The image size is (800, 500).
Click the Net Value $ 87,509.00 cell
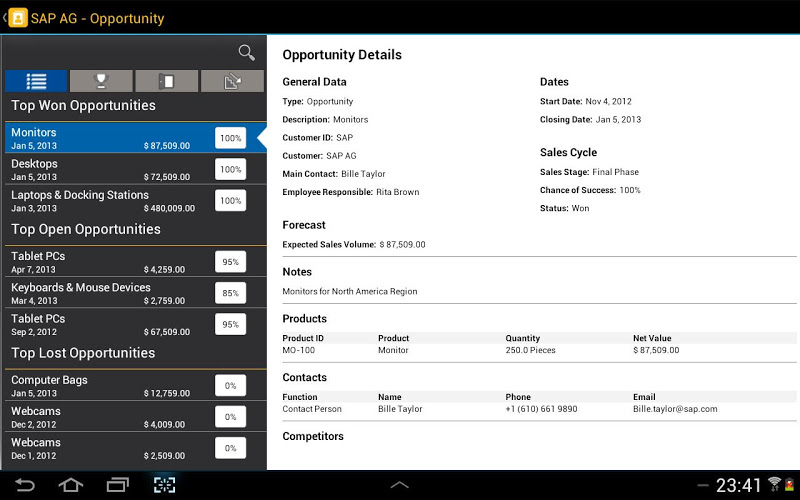[x=656, y=350]
